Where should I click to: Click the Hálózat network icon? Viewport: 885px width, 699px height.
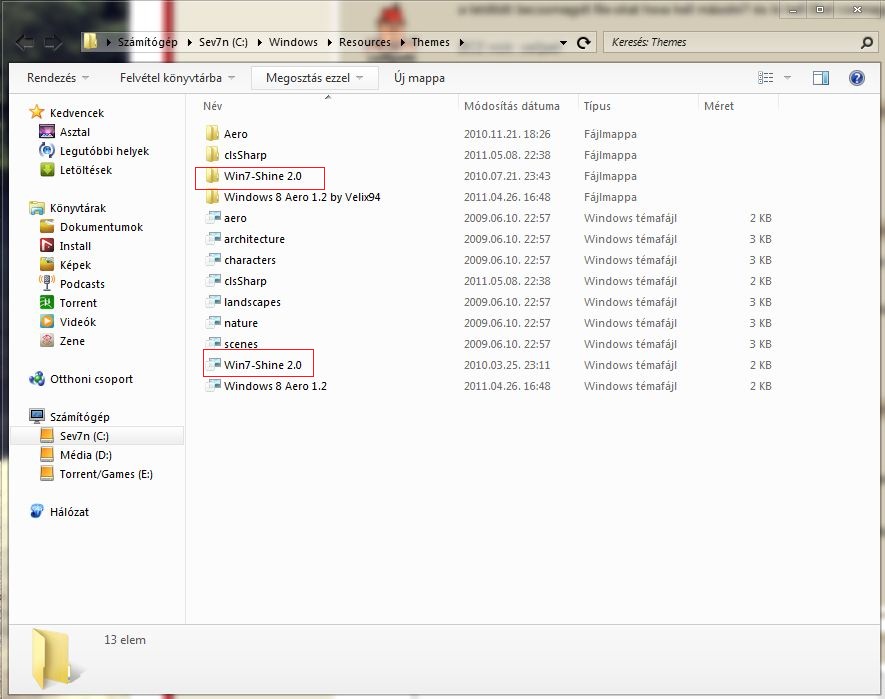click(x=37, y=512)
